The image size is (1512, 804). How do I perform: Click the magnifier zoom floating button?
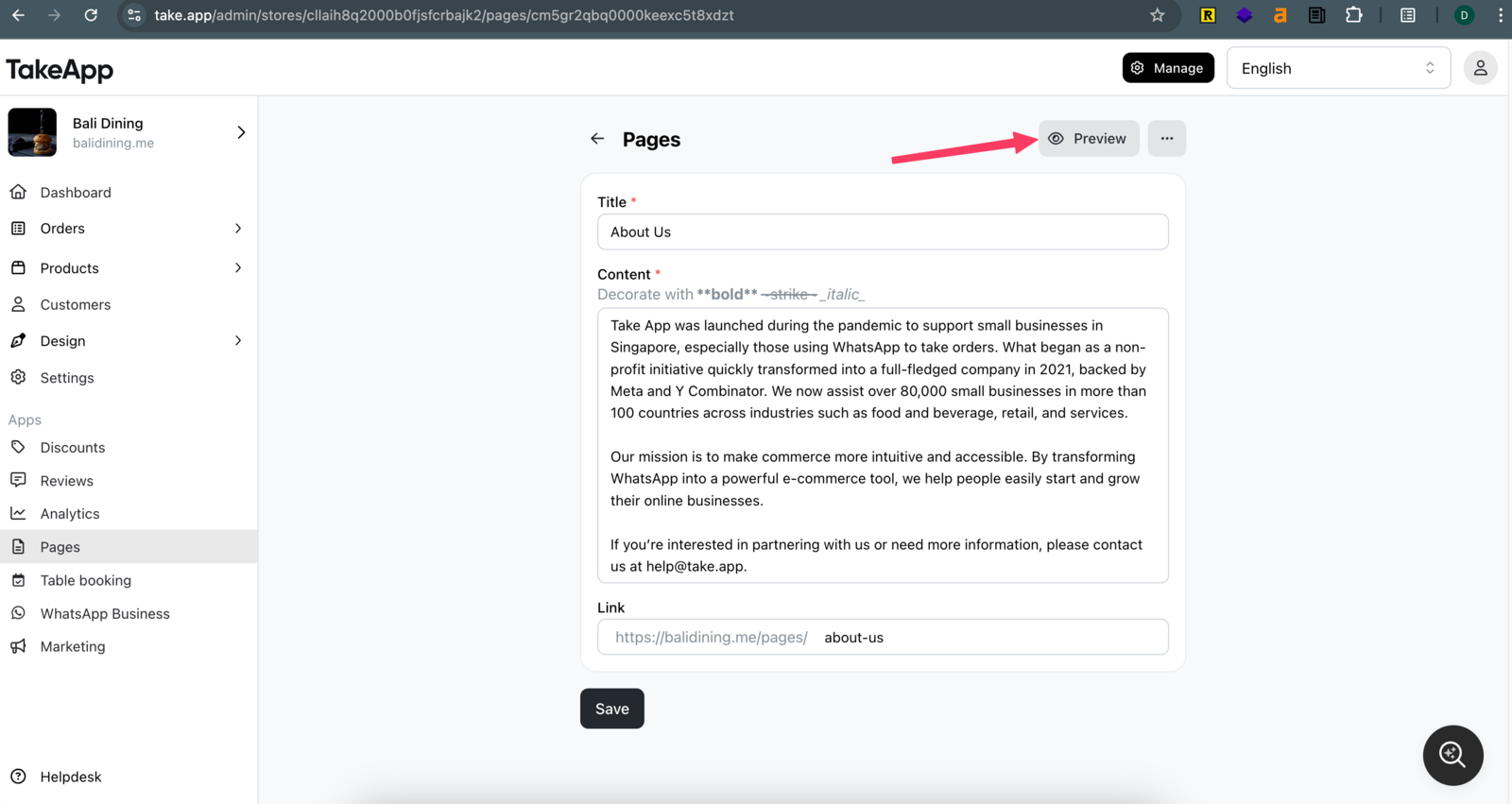pyautogui.click(x=1452, y=755)
